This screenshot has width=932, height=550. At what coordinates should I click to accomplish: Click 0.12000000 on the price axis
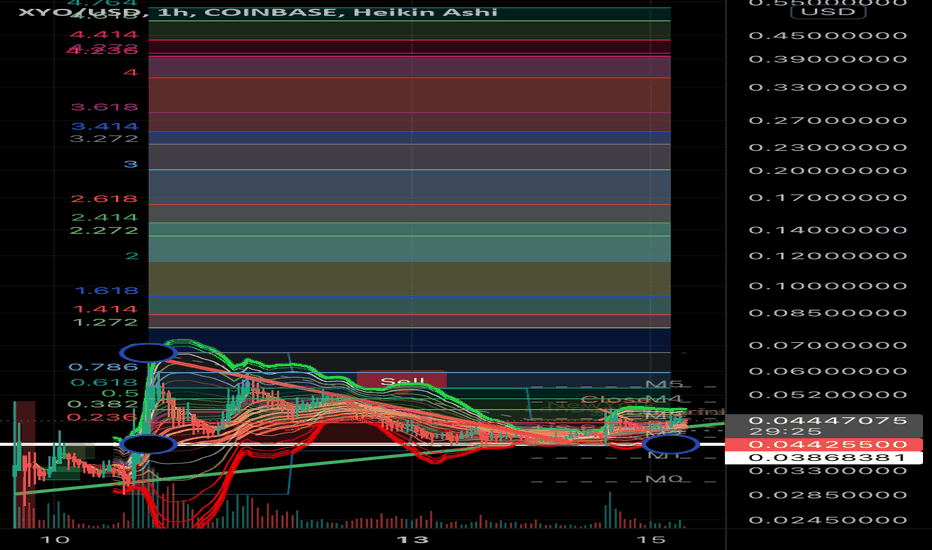828,256
